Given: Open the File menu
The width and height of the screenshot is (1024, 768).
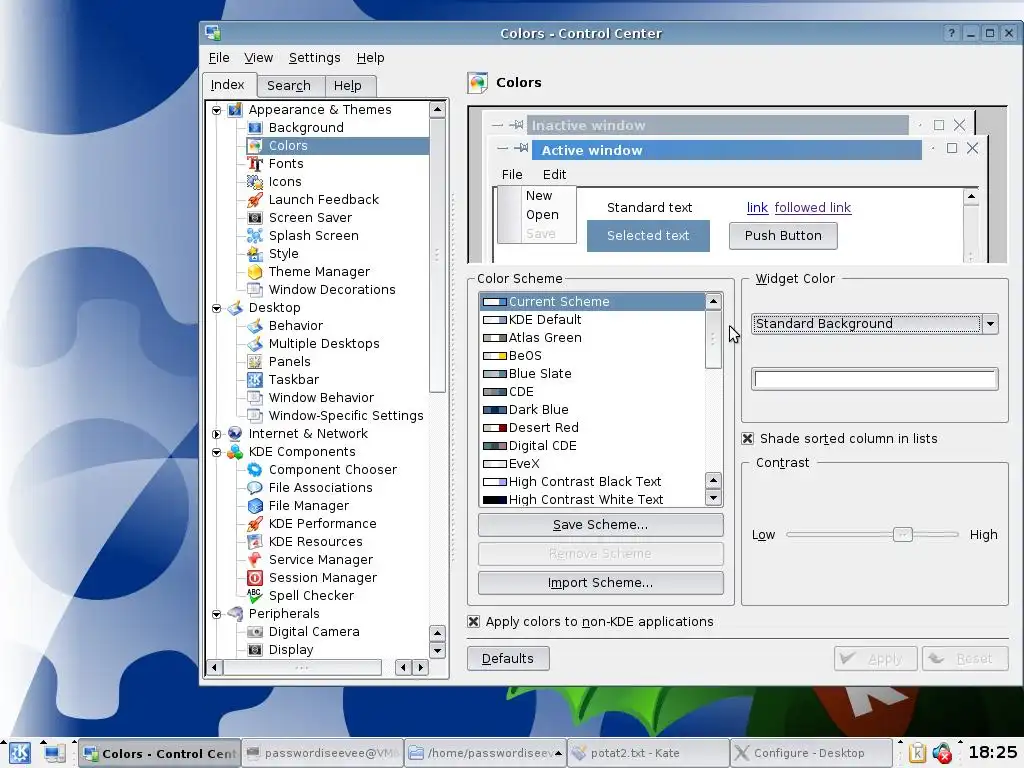Looking at the screenshot, I should [x=219, y=57].
